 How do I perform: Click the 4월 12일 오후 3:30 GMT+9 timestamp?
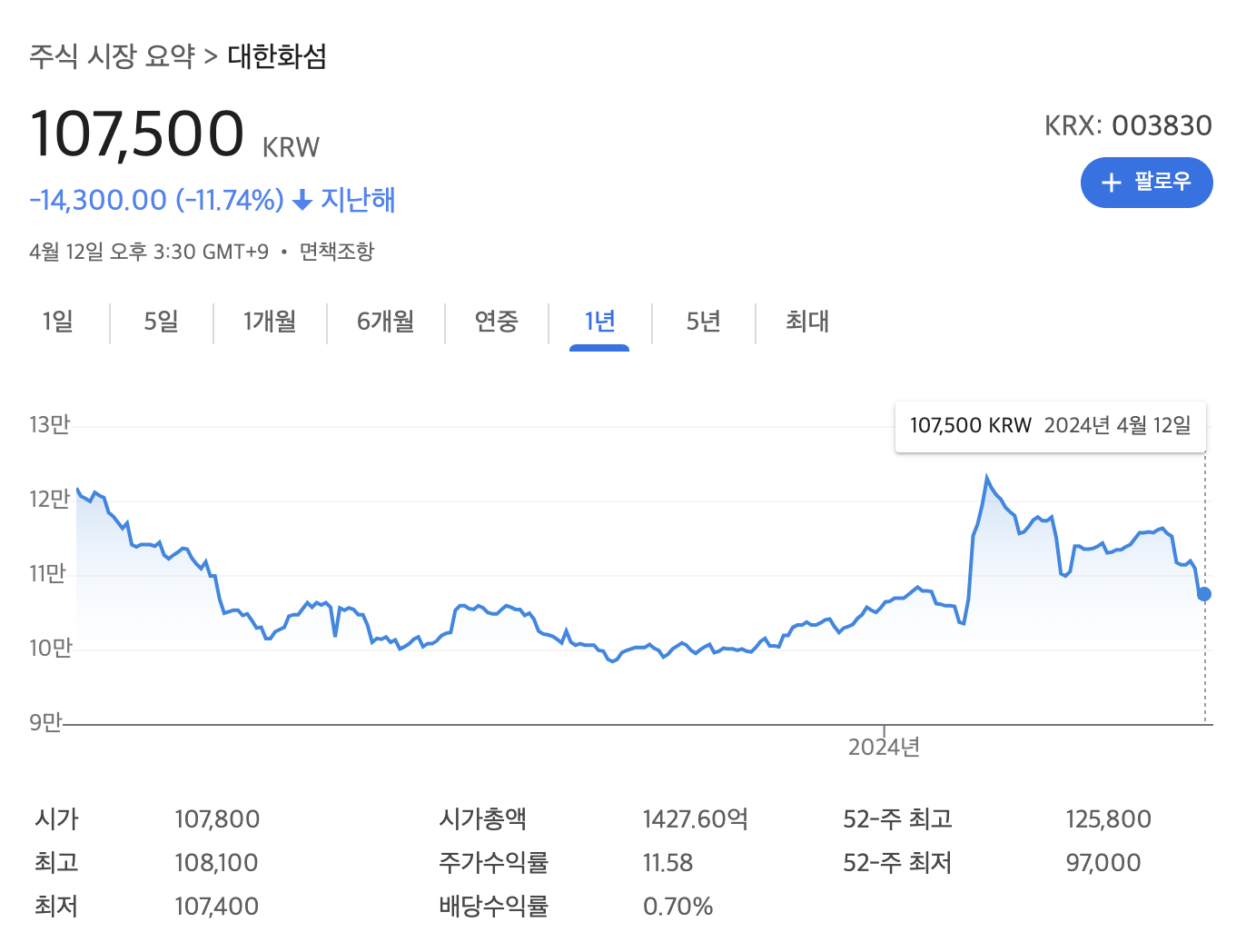[149, 252]
